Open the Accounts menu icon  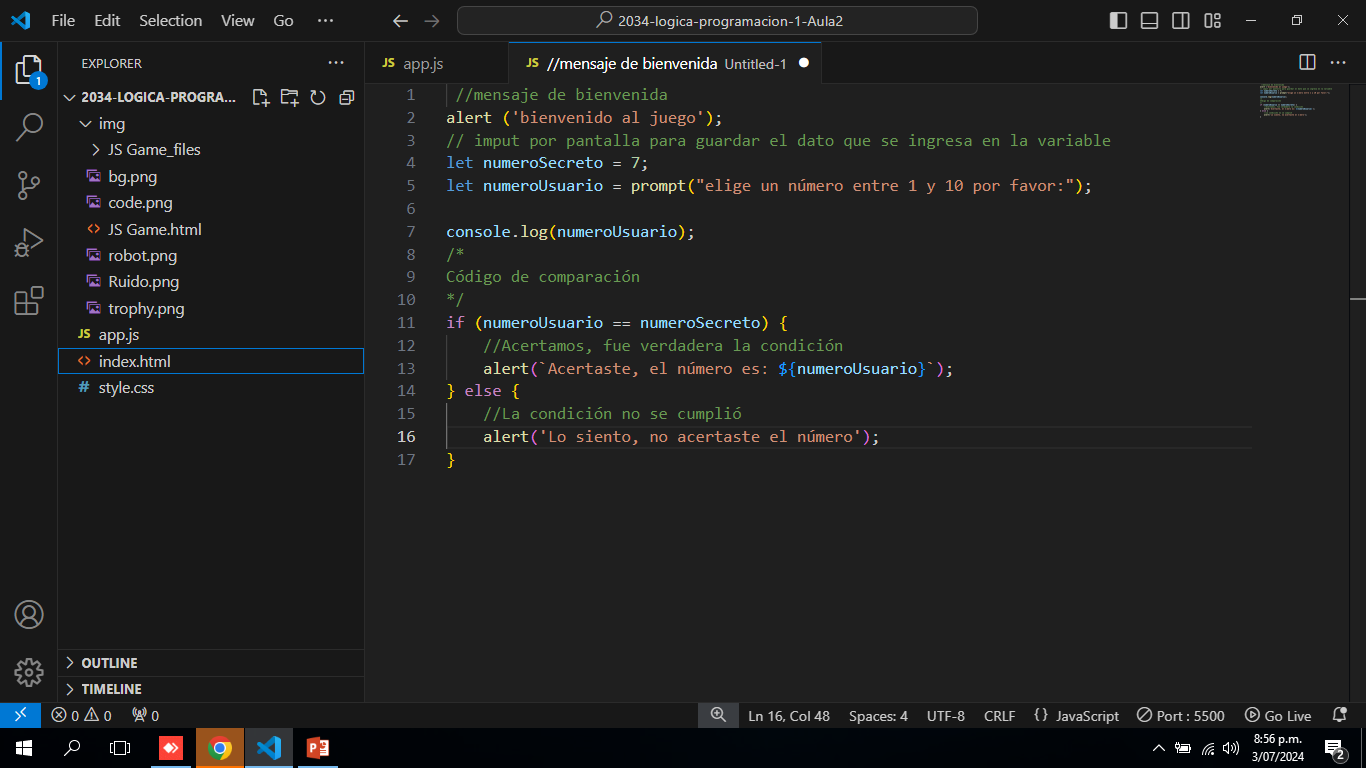(x=29, y=614)
